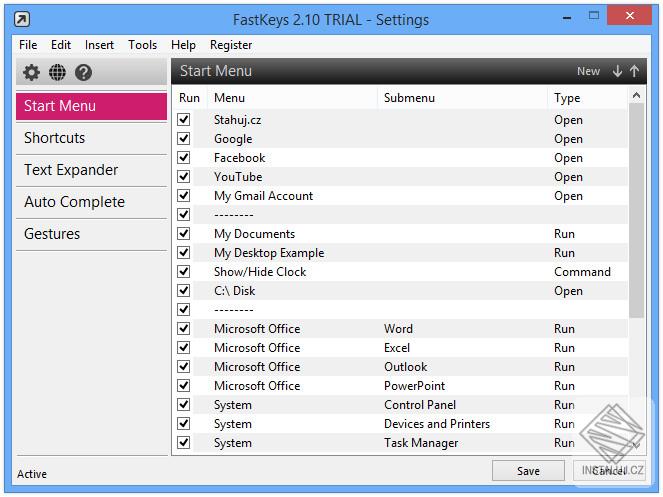Click the FastKeys app icon in title bar
663x497 pixels.
pyautogui.click(x=22, y=19)
